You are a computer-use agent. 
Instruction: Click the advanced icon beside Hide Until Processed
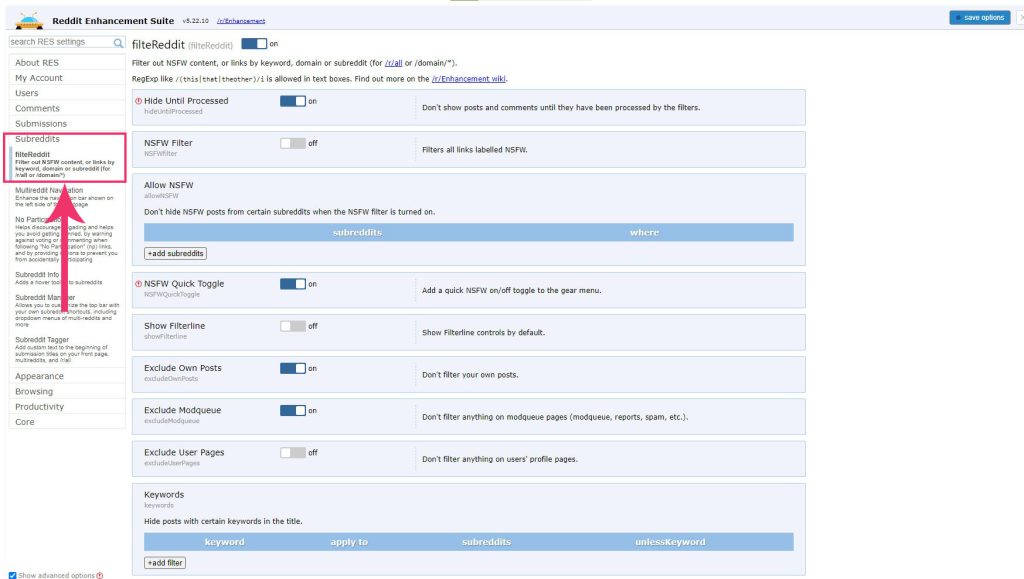coord(138,101)
